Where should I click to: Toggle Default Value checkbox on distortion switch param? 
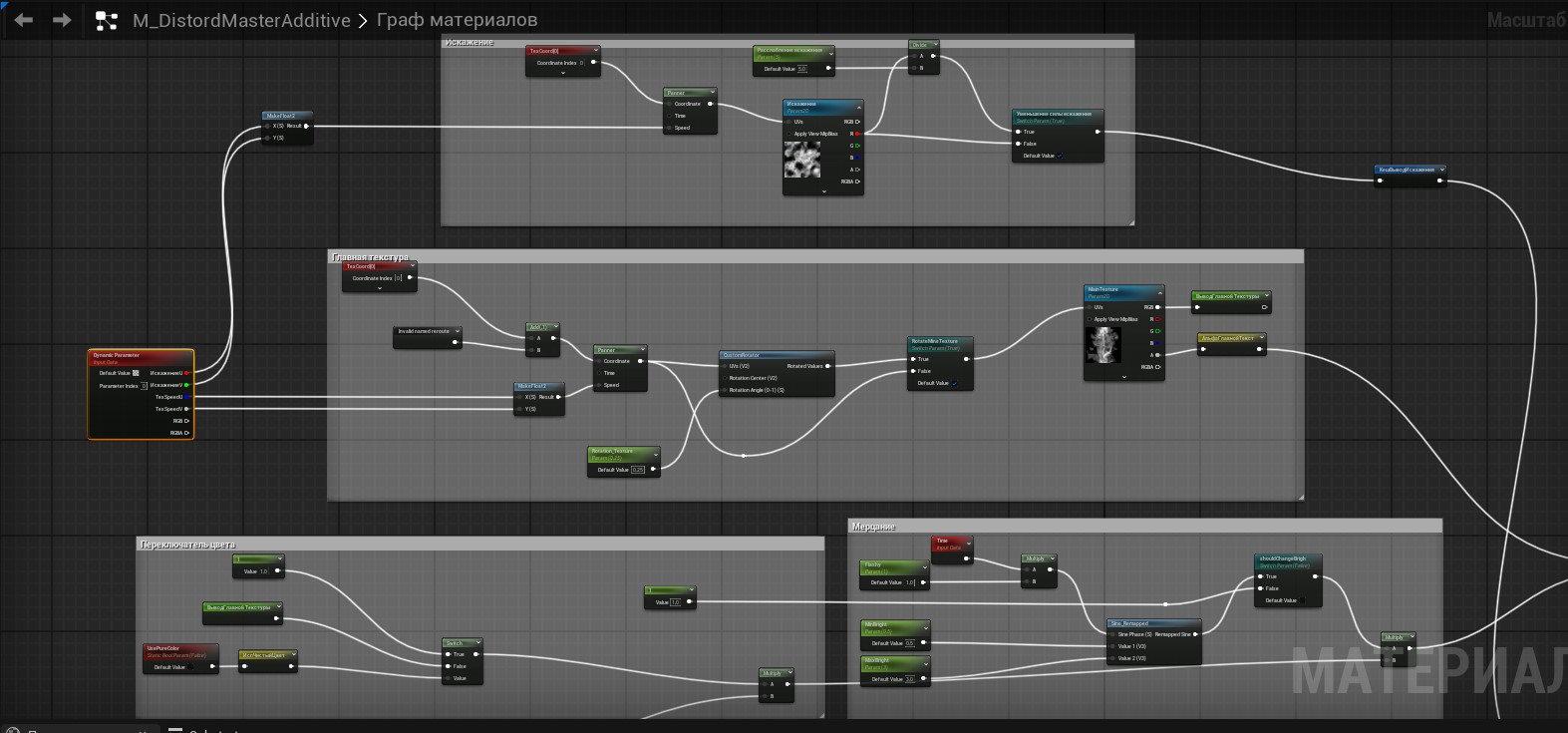[x=1061, y=156]
